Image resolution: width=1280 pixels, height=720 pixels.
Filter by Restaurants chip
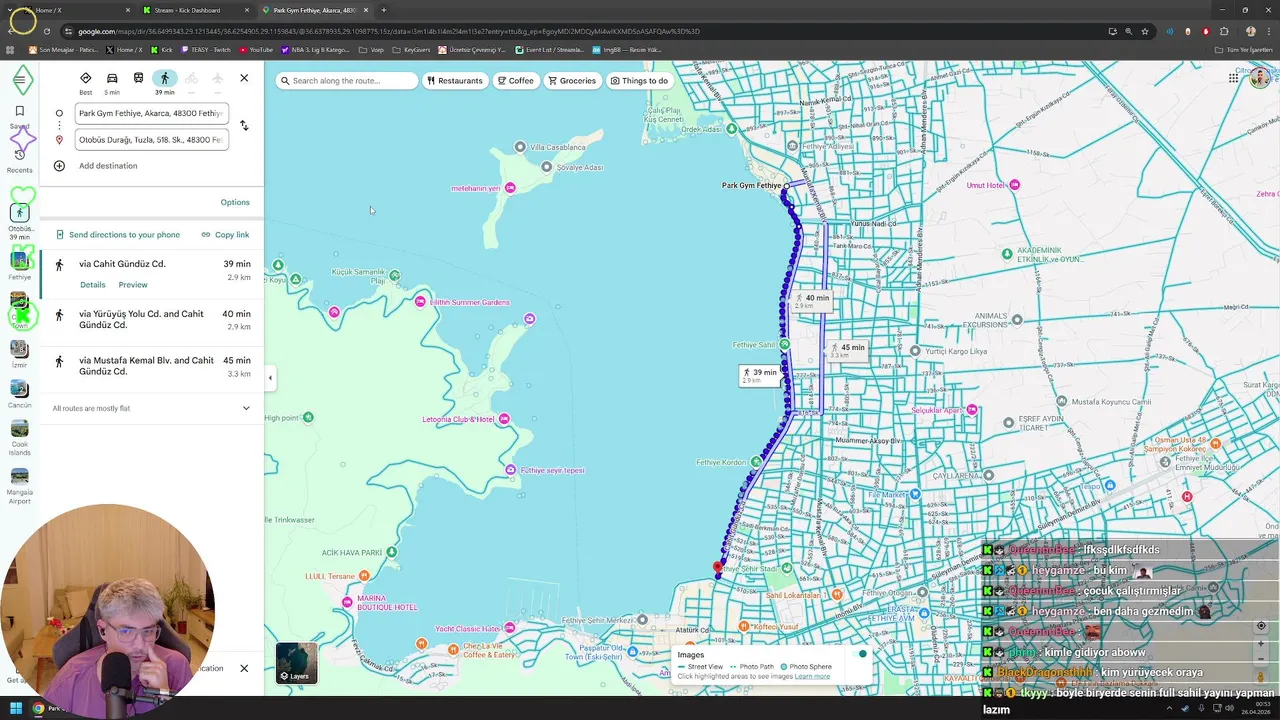coord(454,81)
